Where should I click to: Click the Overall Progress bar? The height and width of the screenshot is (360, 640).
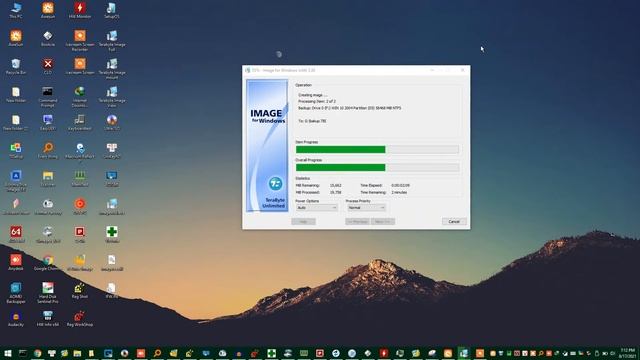point(377,167)
